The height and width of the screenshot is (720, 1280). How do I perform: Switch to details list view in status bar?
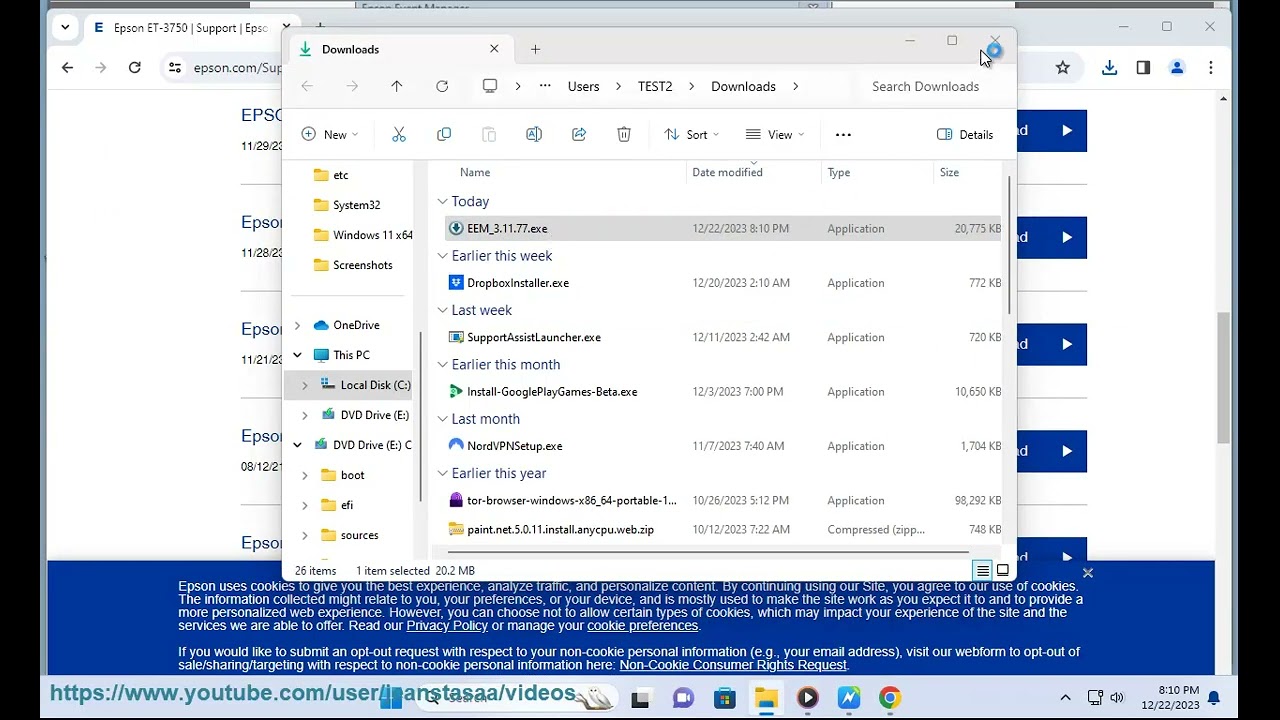coord(983,571)
